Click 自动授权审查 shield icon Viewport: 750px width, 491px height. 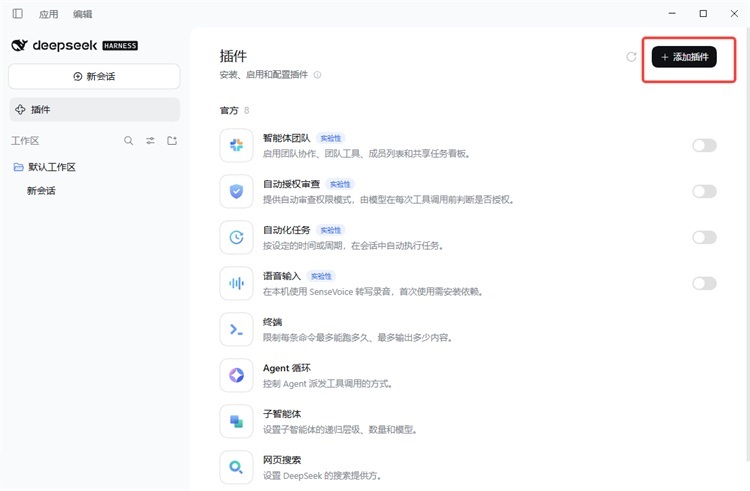click(236, 191)
